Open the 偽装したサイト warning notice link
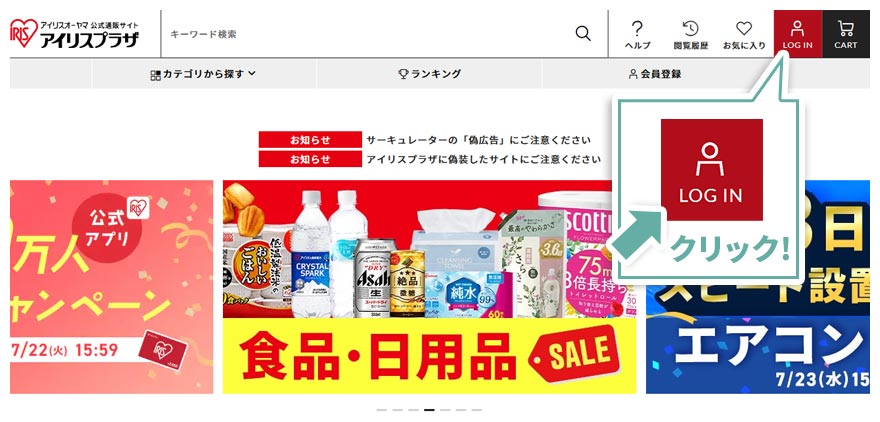 pos(483,159)
